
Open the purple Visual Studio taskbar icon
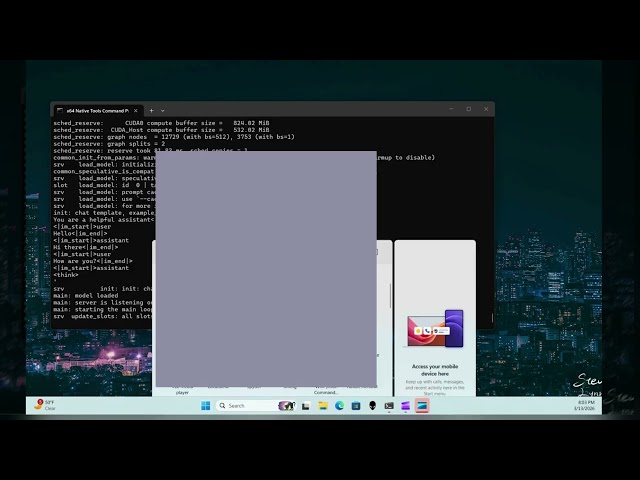coord(405,406)
